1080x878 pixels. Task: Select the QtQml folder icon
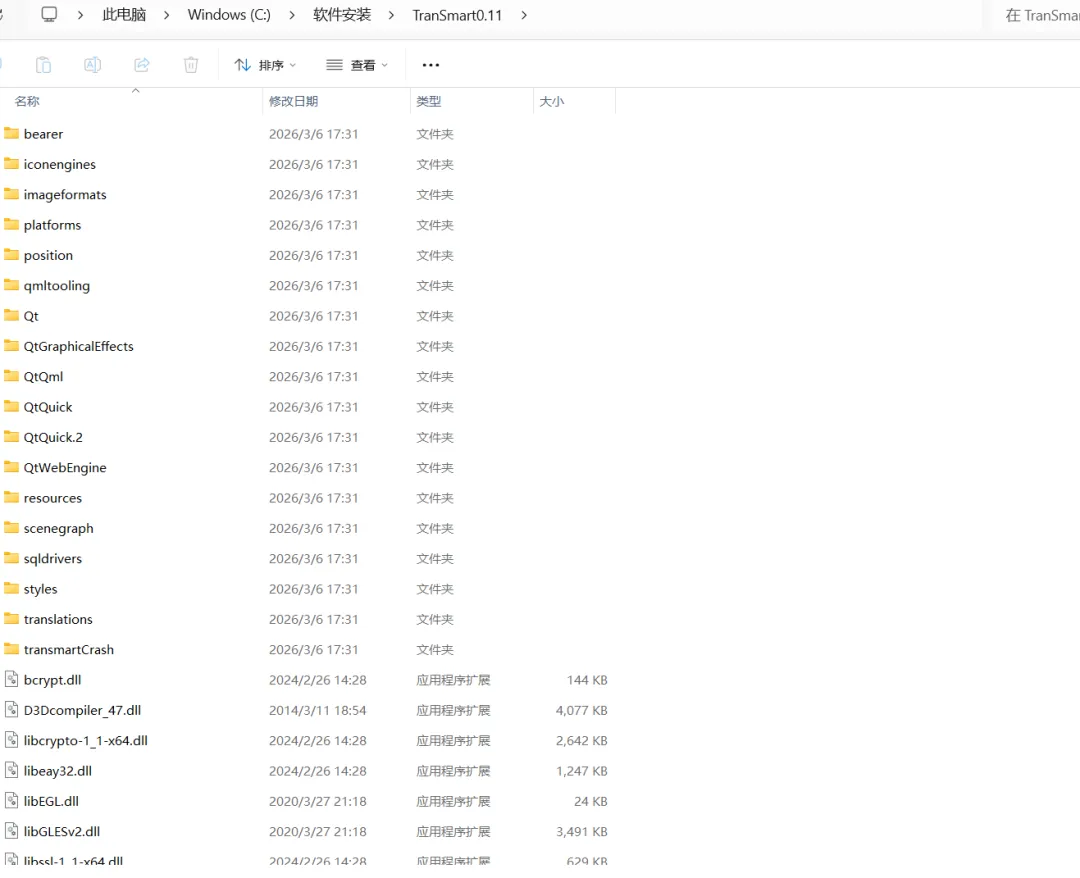(11, 375)
